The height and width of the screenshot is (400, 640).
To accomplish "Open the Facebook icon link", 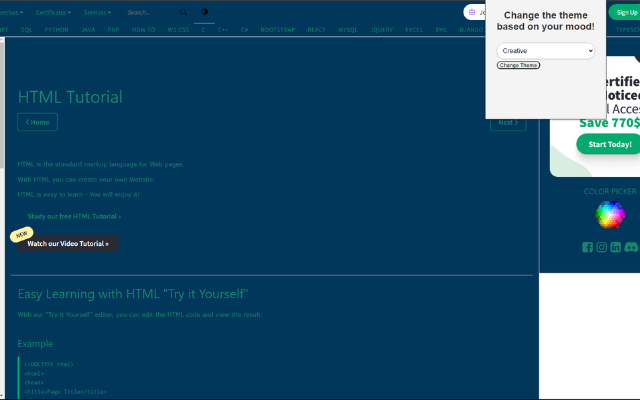I will coord(587,247).
